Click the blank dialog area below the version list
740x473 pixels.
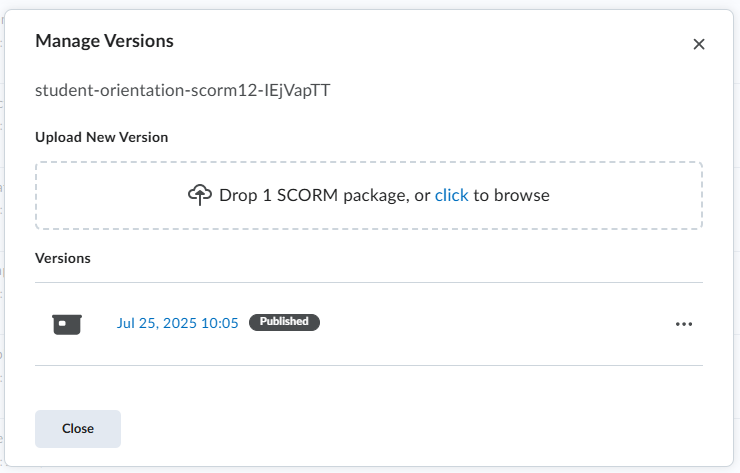click(369, 387)
